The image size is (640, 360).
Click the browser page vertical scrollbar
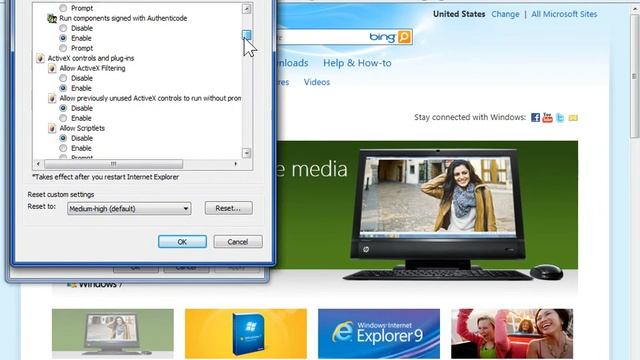[x=635, y=76]
